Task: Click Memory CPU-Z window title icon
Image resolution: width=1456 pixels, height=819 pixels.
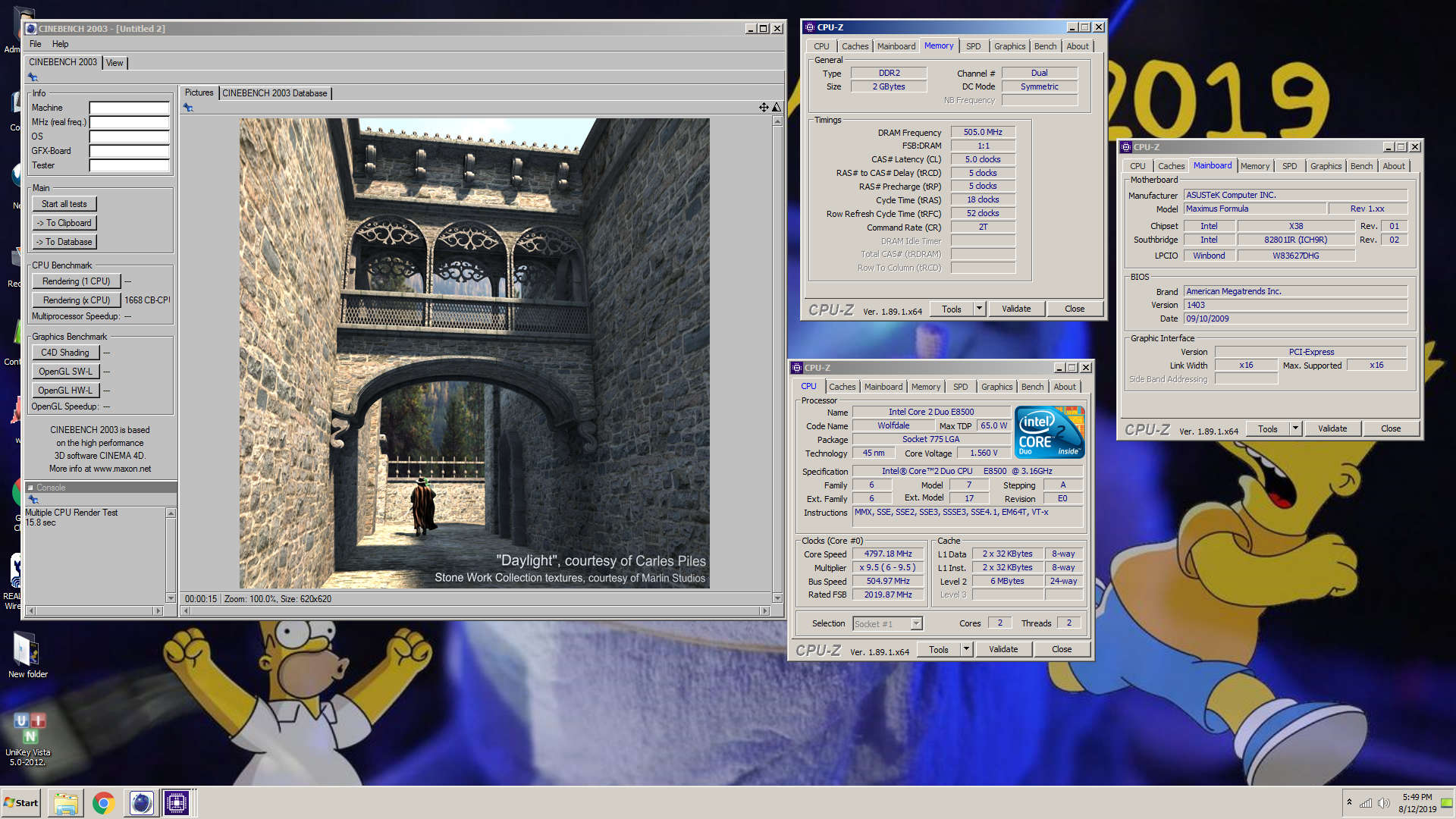Action: point(810,27)
